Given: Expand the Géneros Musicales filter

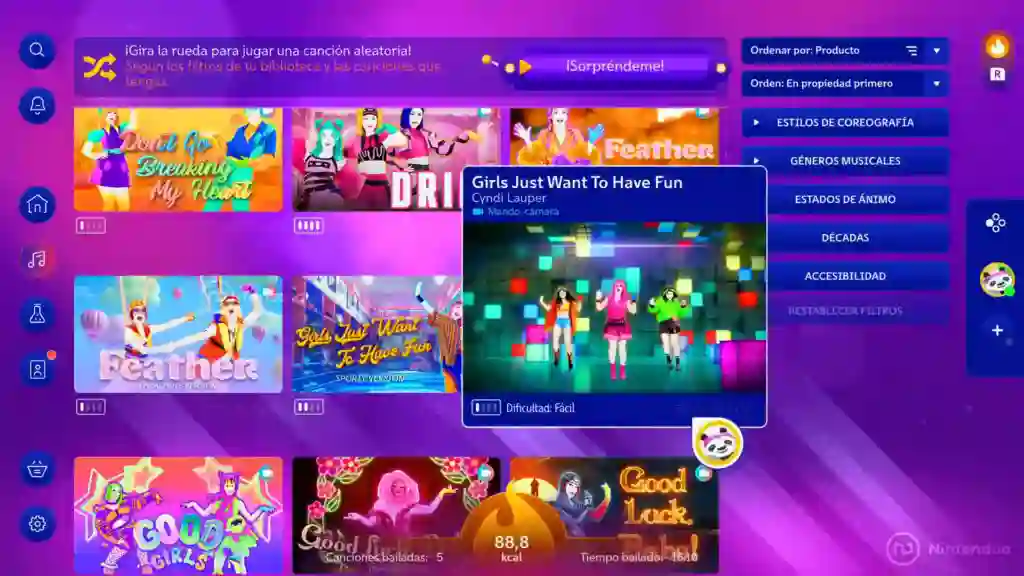Looking at the screenshot, I should [845, 160].
